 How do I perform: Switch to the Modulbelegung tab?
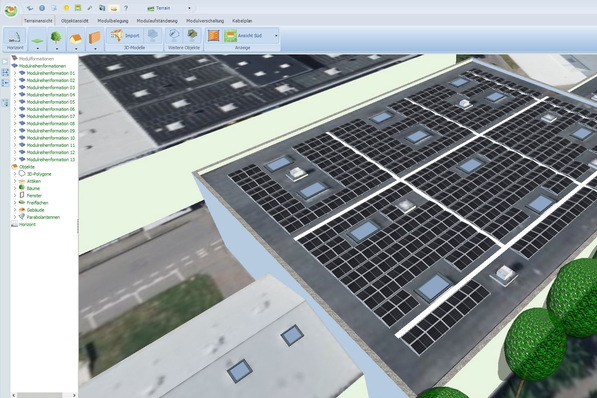113,21
